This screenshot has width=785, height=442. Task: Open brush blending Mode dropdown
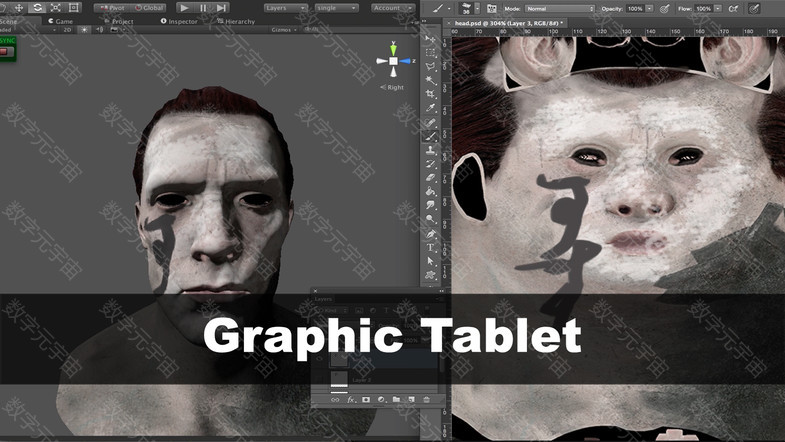559,9
